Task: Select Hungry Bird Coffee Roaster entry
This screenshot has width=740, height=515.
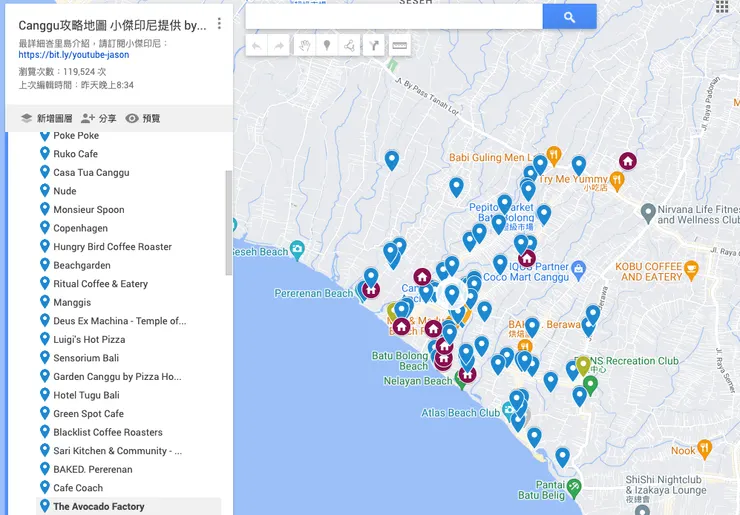Action: click(x=112, y=246)
